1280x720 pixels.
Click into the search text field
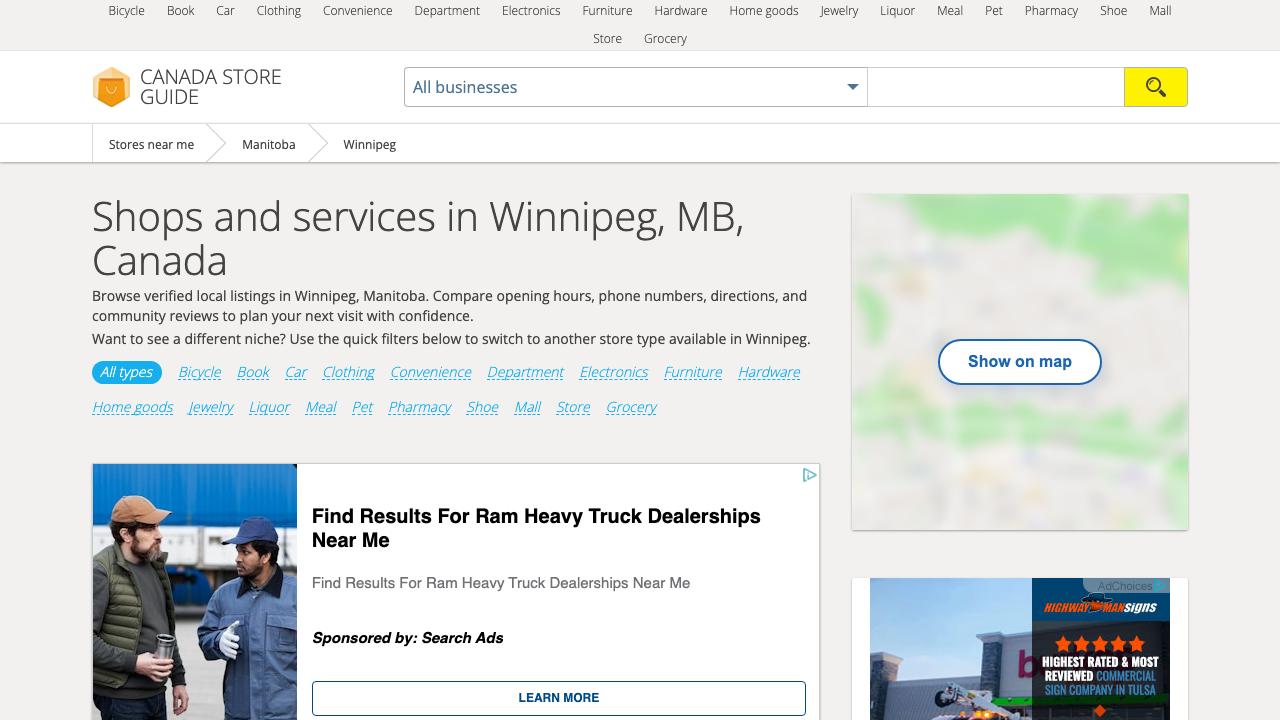pyautogui.click(x=995, y=87)
